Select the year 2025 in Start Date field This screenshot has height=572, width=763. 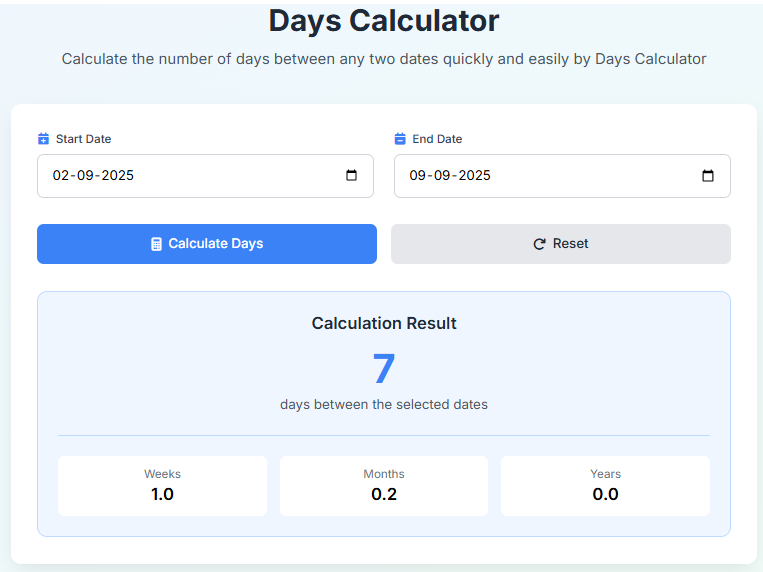pyautogui.click(x=115, y=176)
